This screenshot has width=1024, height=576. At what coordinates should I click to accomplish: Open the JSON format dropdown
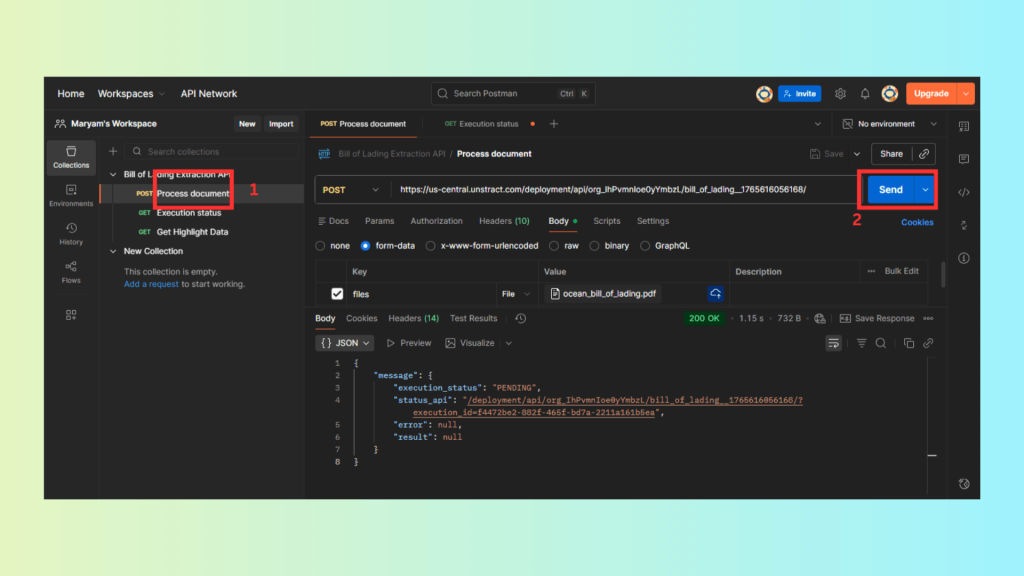pos(346,343)
